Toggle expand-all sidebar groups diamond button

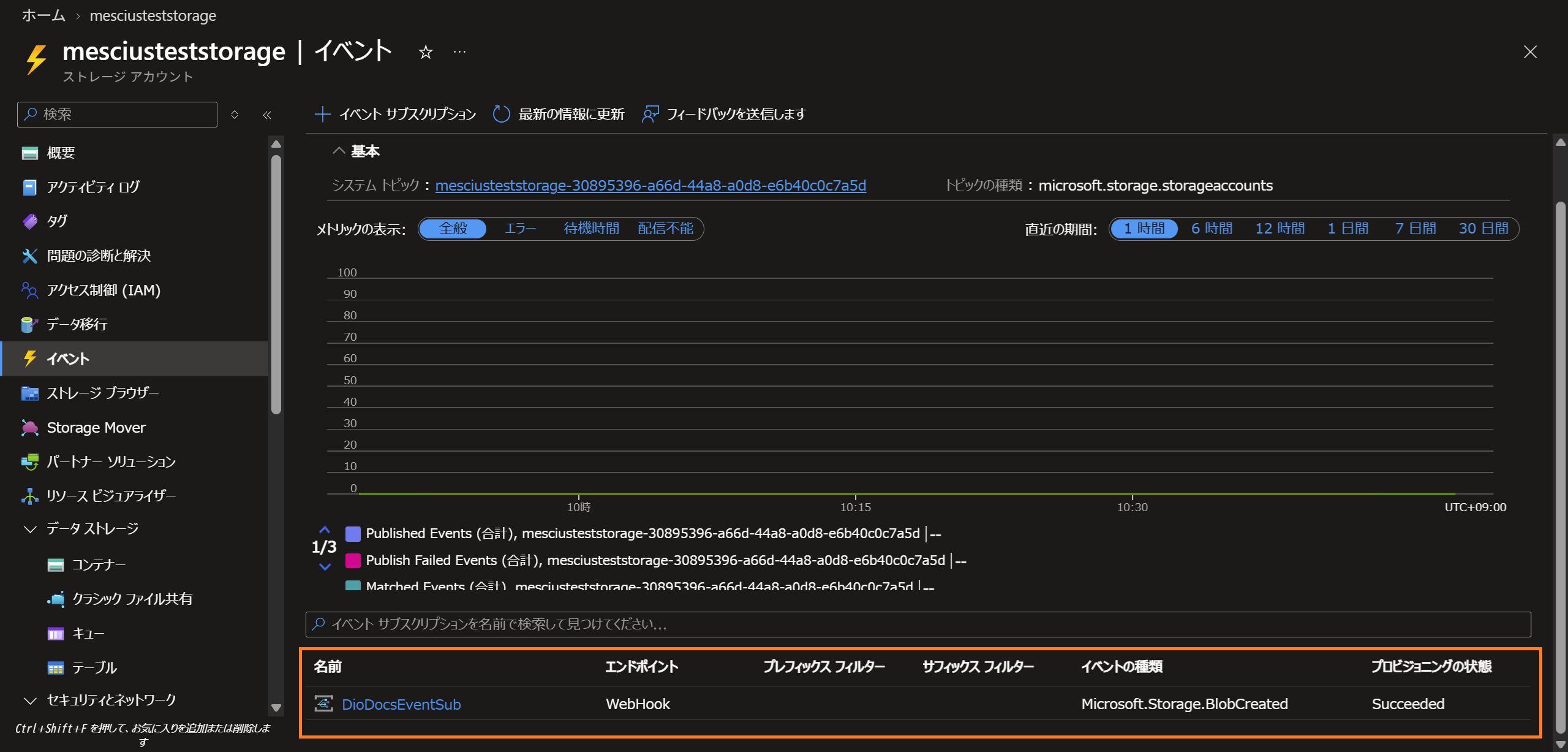click(x=235, y=115)
